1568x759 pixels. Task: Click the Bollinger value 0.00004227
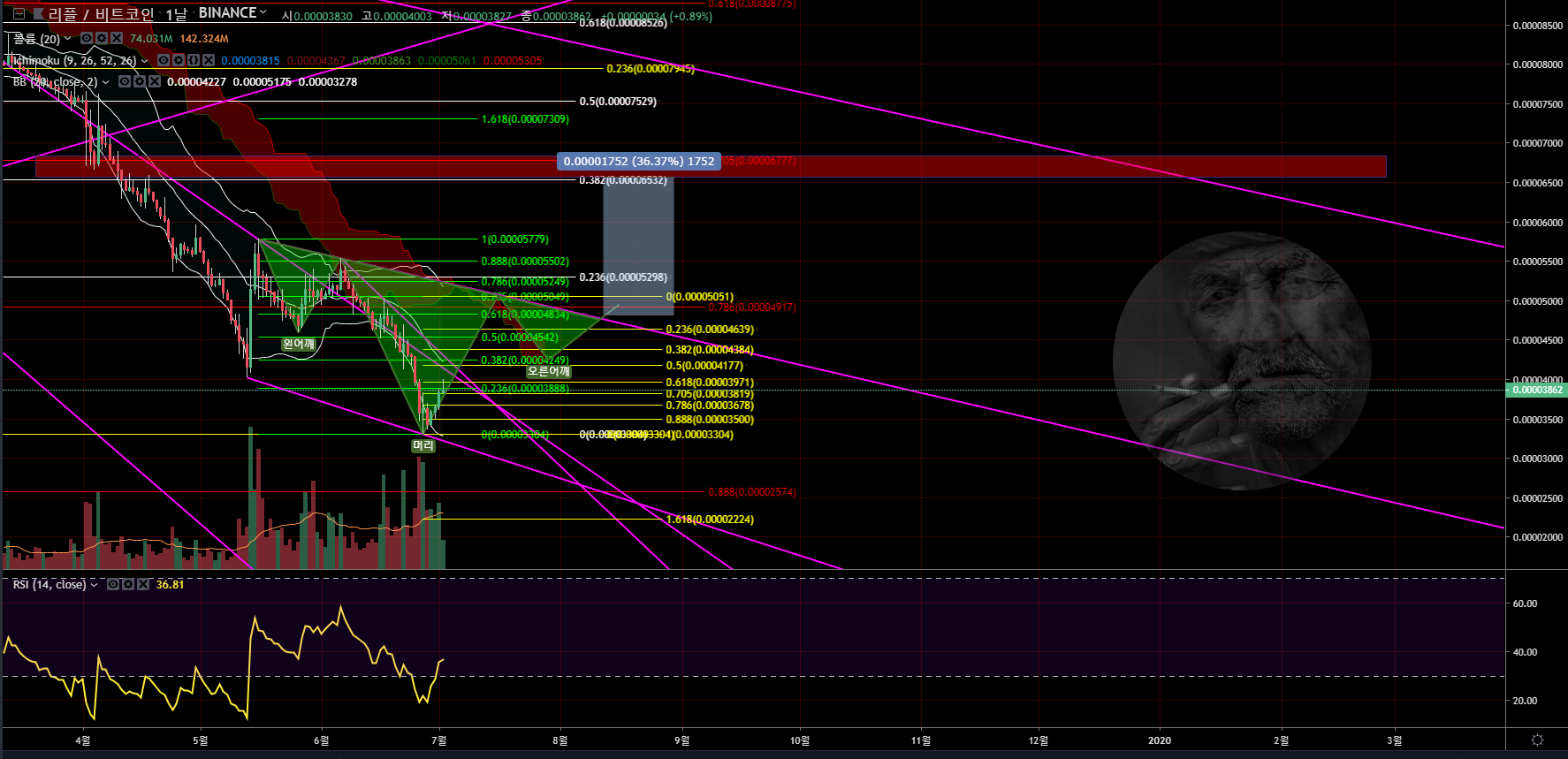[x=196, y=82]
